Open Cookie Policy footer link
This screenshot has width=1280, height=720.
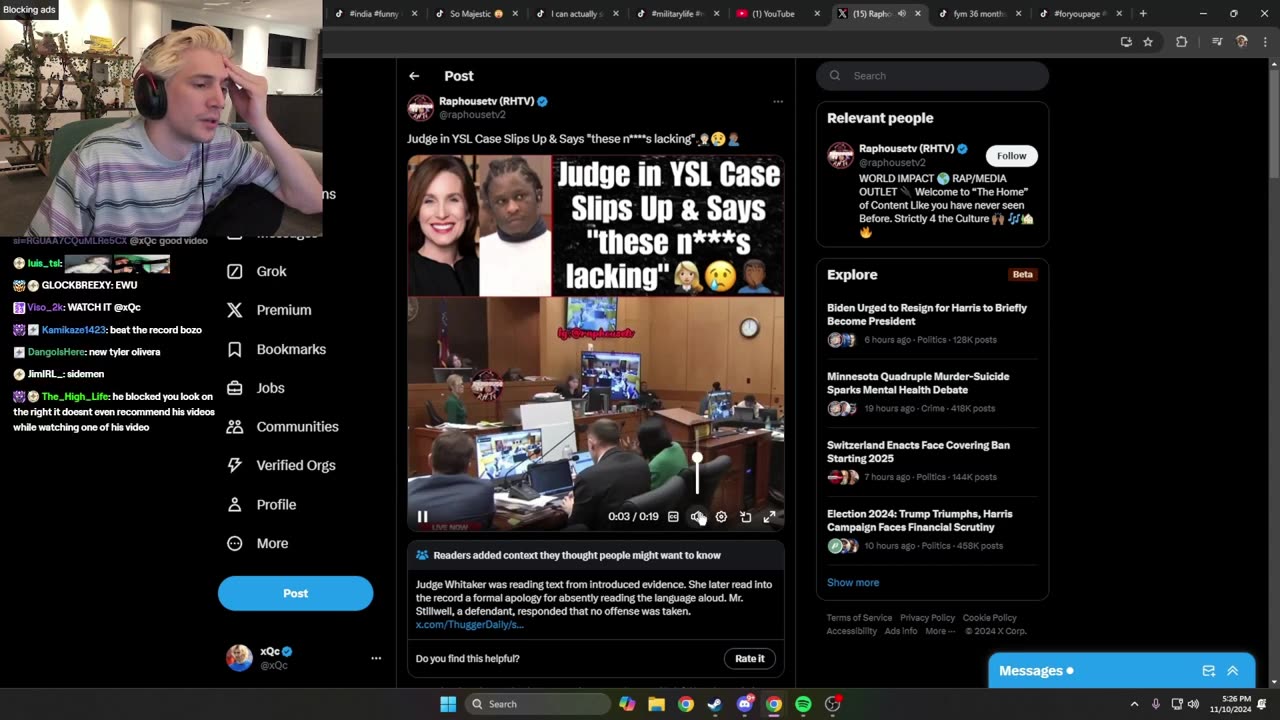(989, 618)
